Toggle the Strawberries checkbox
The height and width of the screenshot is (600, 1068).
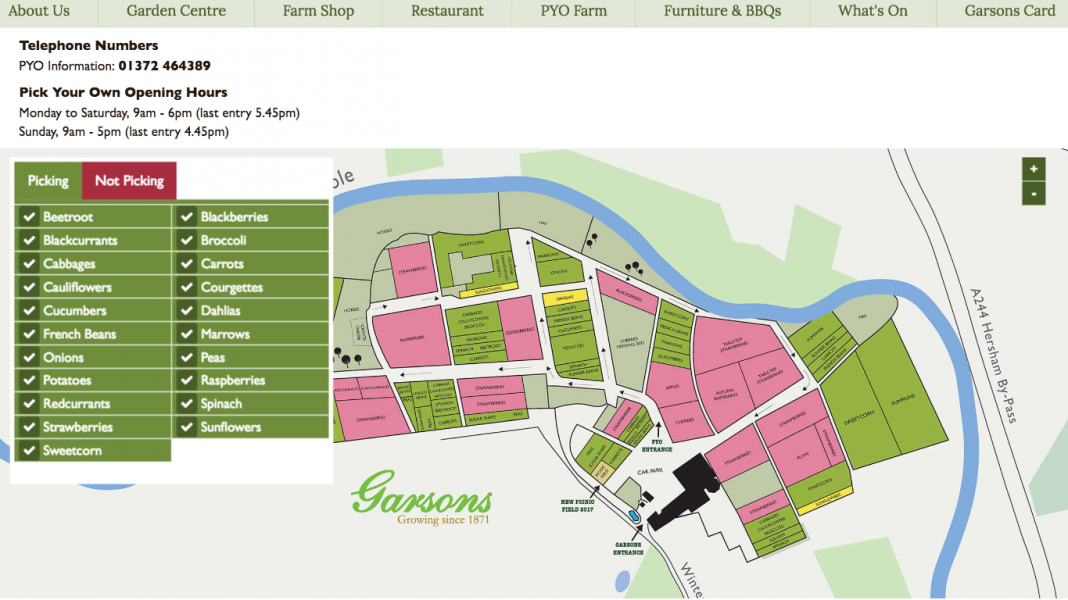29,427
